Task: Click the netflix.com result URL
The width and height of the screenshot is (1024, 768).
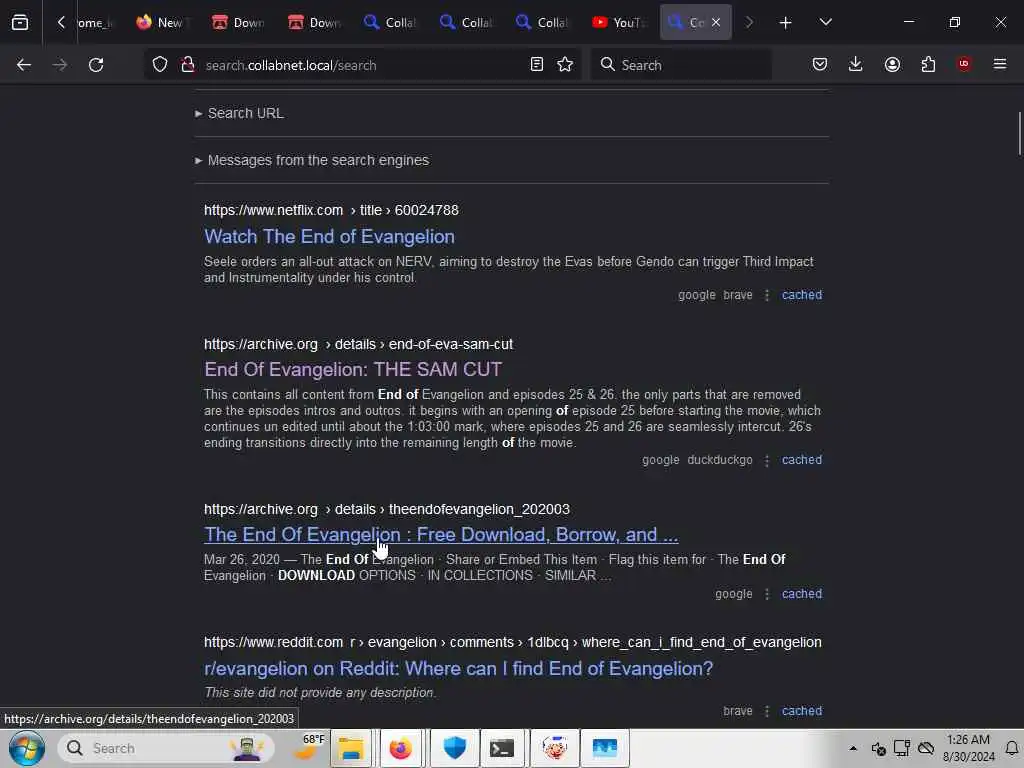Action: [x=331, y=210]
